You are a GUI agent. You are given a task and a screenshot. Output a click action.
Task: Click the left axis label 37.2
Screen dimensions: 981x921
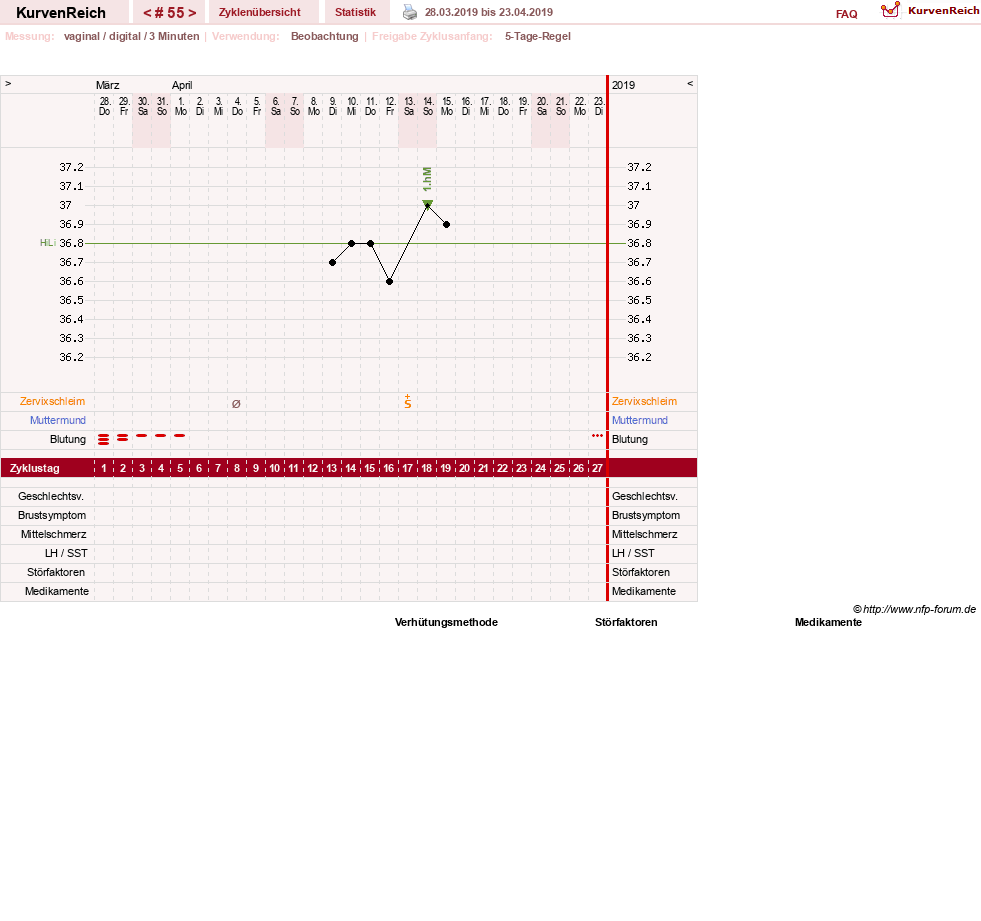71,167
